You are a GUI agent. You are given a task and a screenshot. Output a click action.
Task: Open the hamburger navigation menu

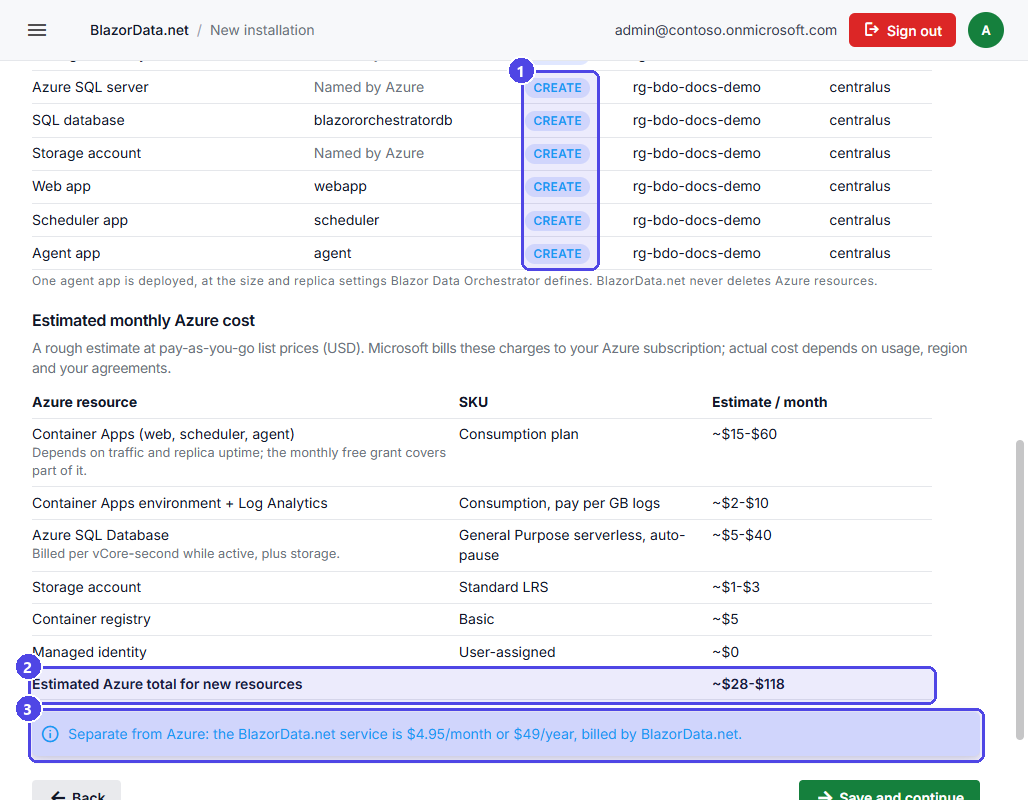click(x=37, y=30)
